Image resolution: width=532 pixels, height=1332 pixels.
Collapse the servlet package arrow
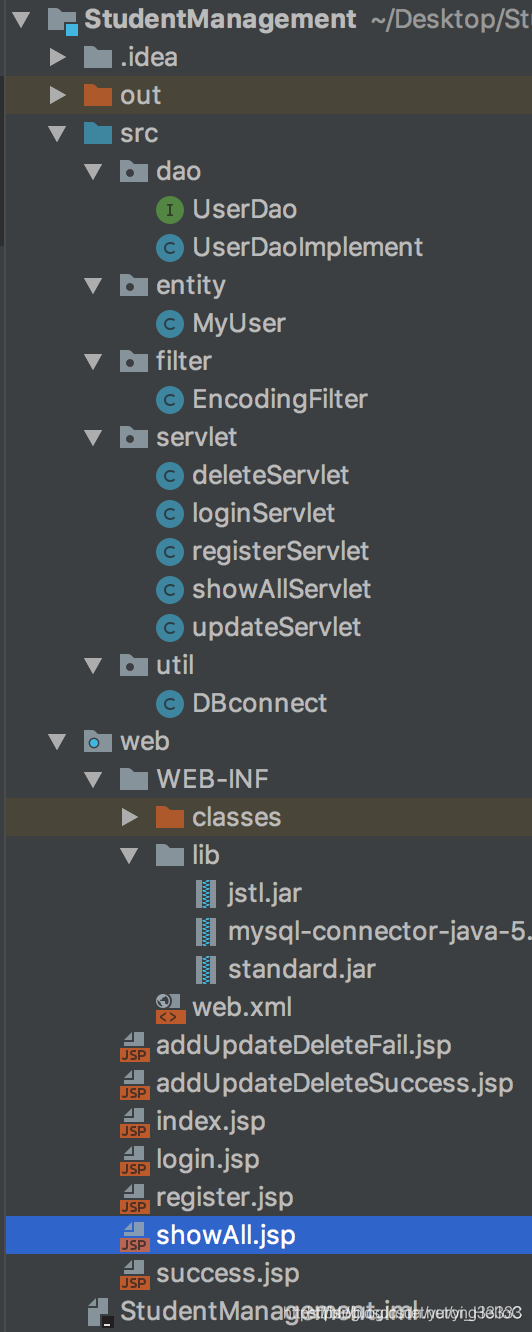pos(93,437)
